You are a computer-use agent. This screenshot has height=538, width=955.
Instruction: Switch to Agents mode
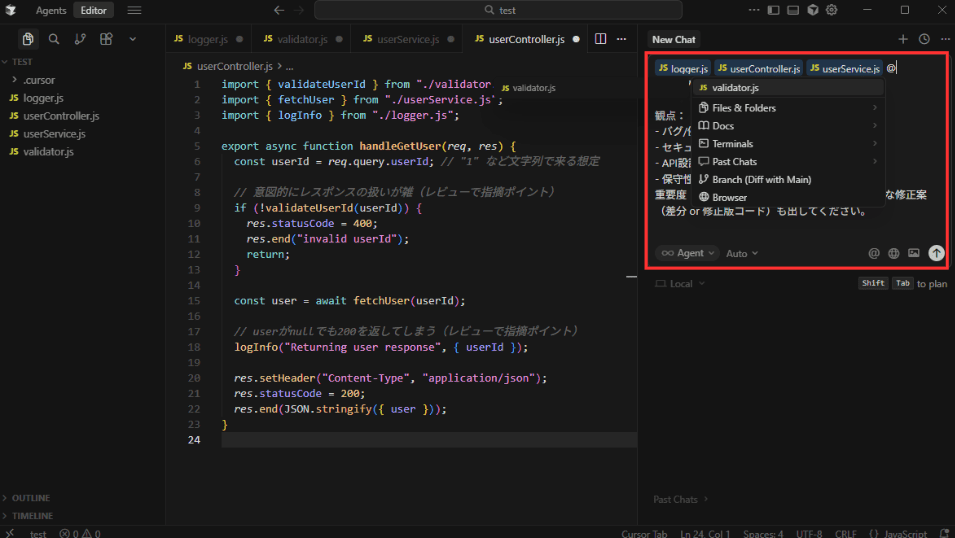[x=51, y=10]
